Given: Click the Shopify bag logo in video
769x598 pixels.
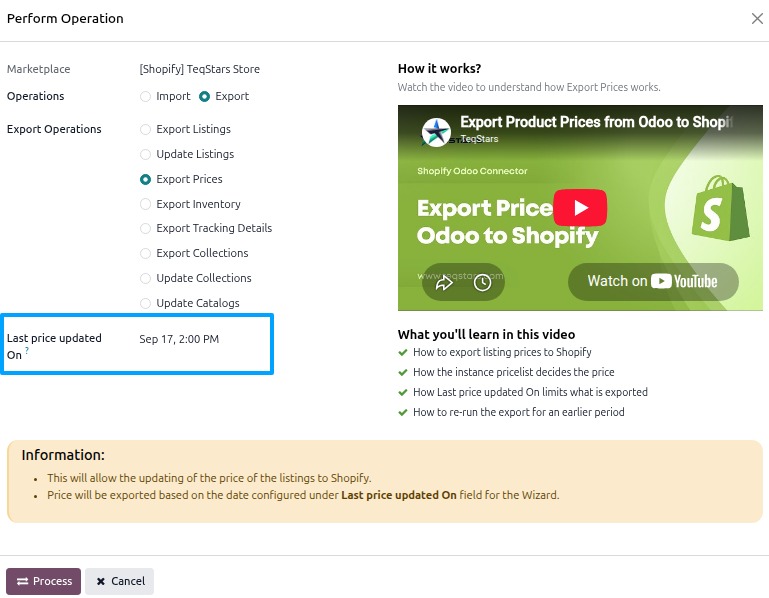Looking at the screenshot, I should tap(720, 208).
